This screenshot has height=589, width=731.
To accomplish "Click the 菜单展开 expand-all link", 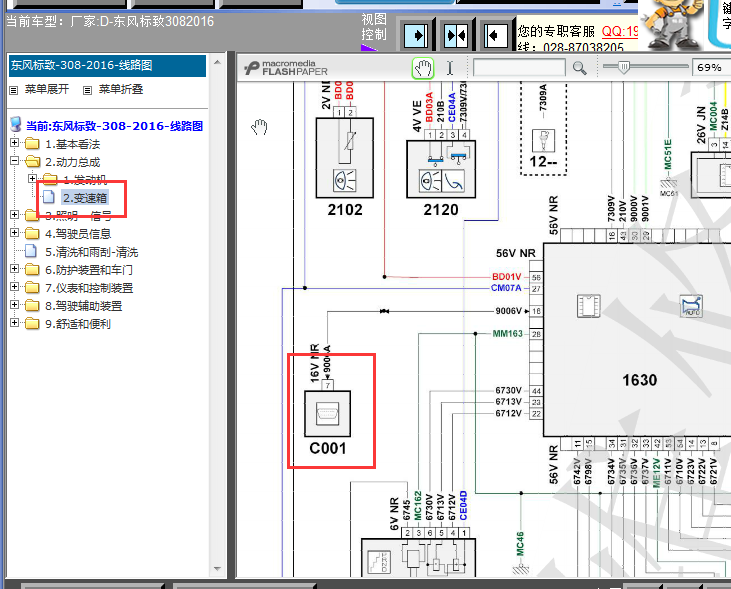I will pos(47,89).
